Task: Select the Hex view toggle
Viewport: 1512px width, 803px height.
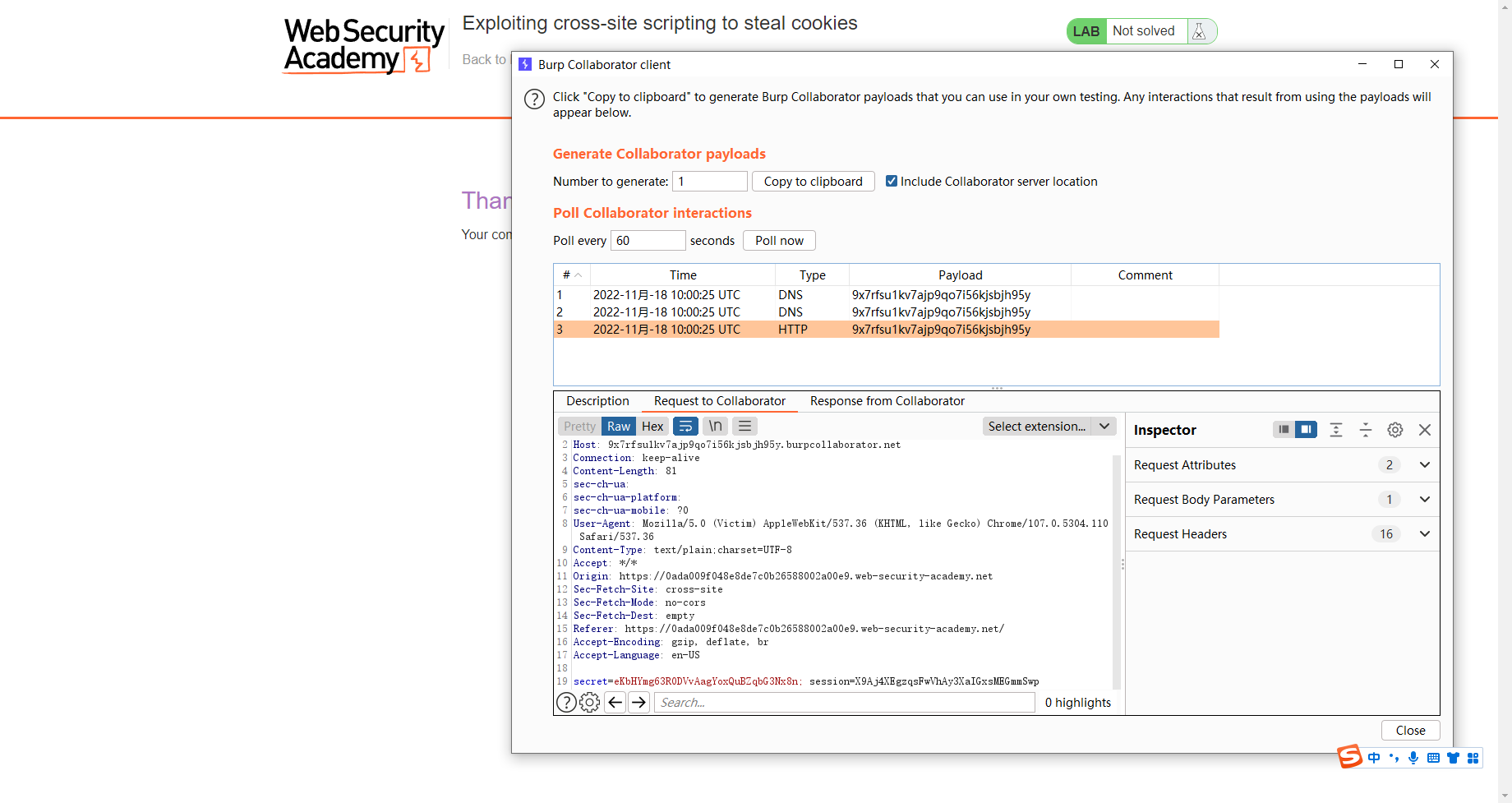Action: 652,426
